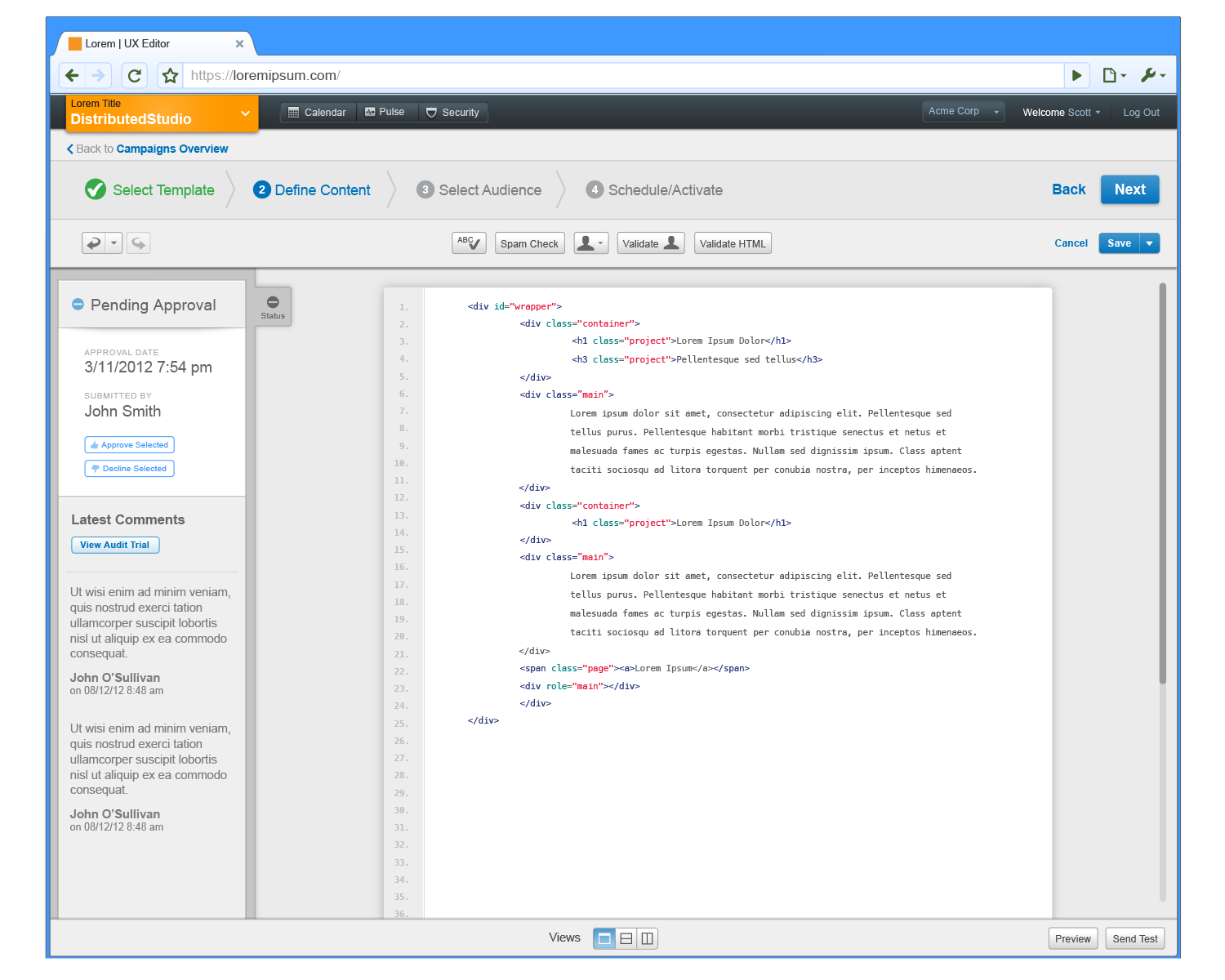The image size is (1225, 980).
Task: Switch to the single pane view
Action: [604, 938]
